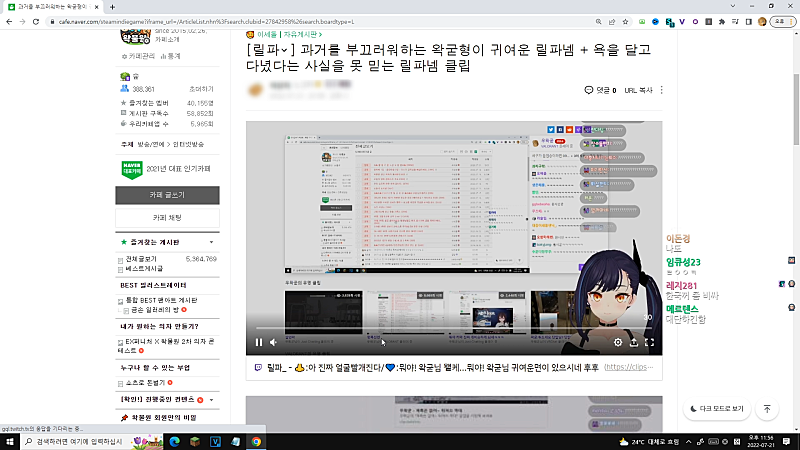Viewport: 800px width, 450px height.
Task: Click the NAVER 대표카페 badge
Action: point(132,169)
